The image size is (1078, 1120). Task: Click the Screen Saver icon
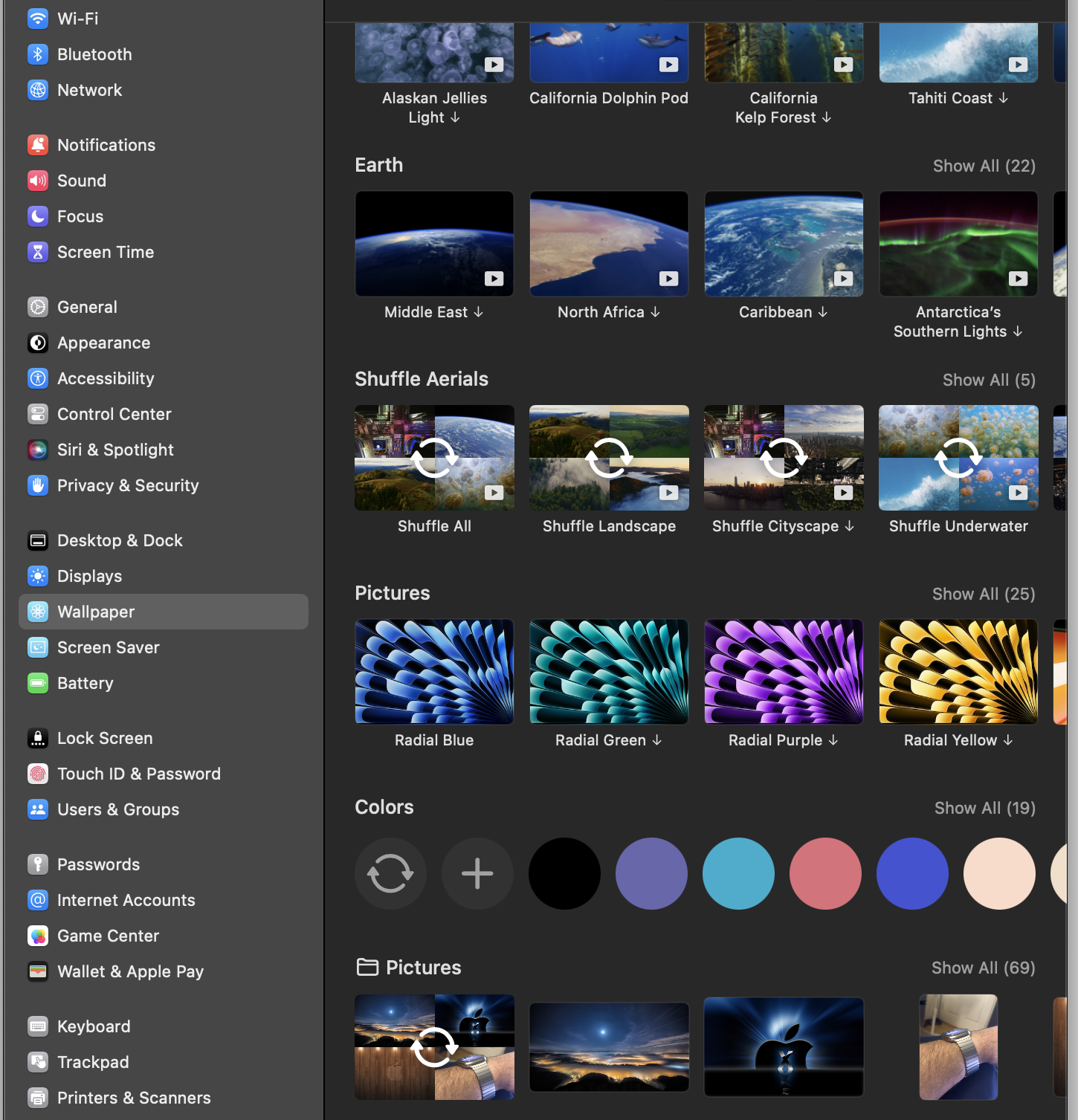tap(38, 647)
